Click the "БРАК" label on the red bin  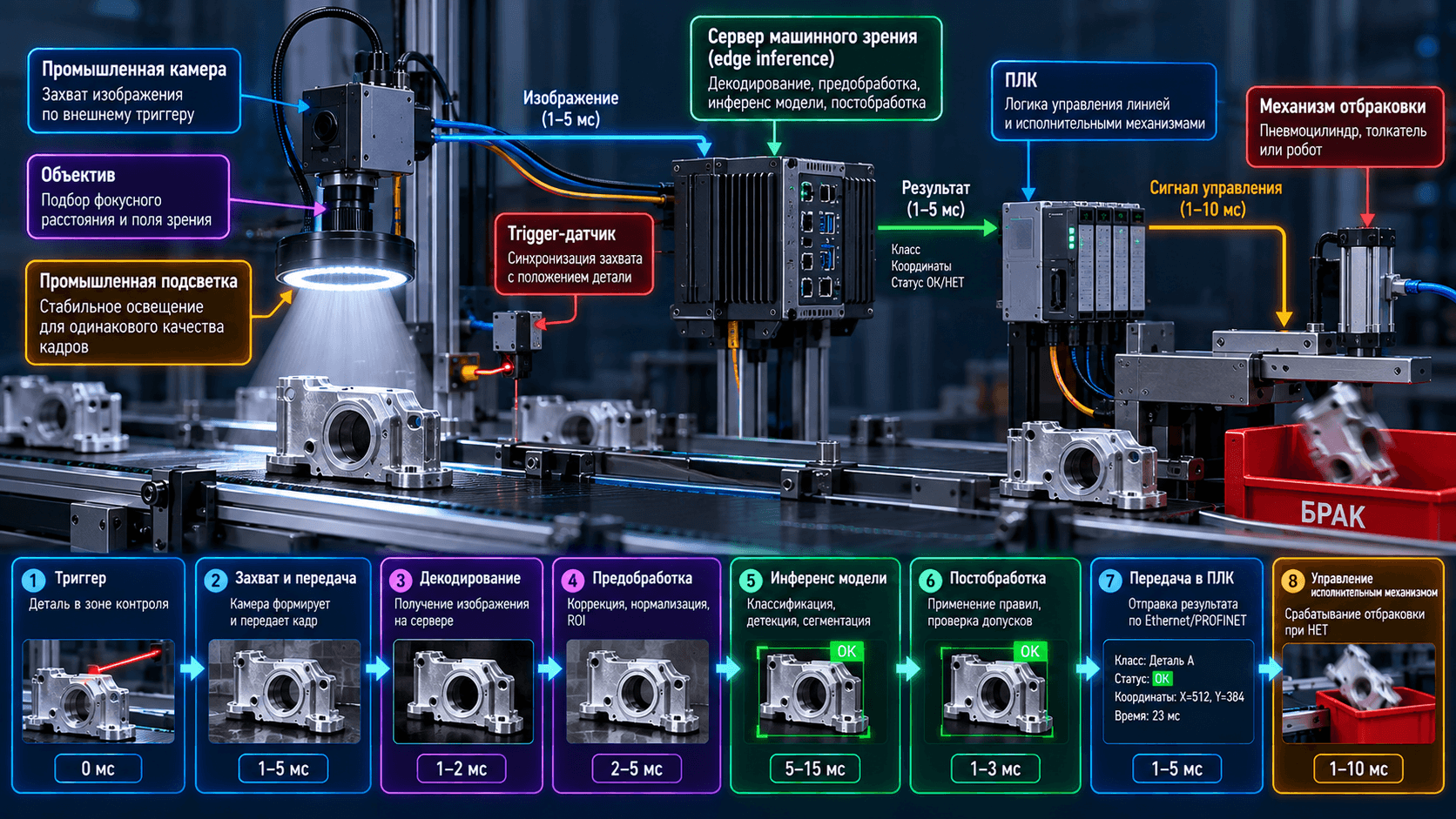click(x=1332, y=514)
